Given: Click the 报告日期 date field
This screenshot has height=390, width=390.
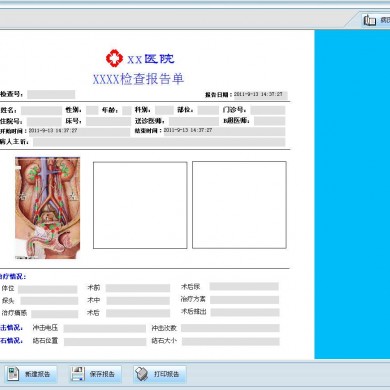Looking at the screenshot, I should [x=260, y=95].
